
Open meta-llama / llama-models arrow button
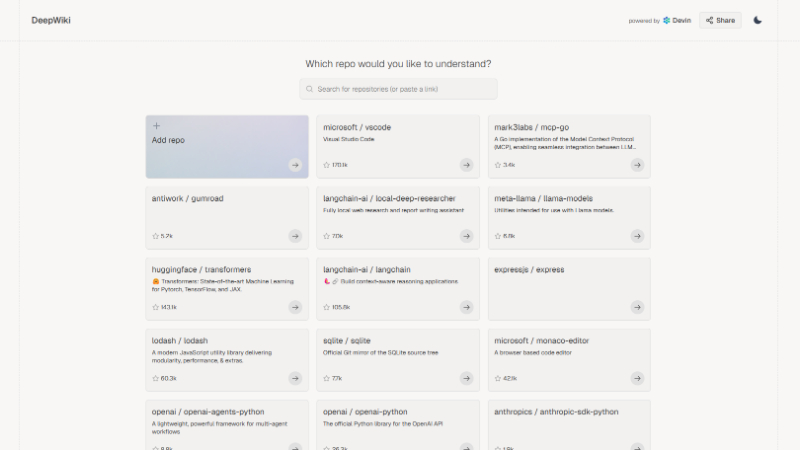pos(637,236)
